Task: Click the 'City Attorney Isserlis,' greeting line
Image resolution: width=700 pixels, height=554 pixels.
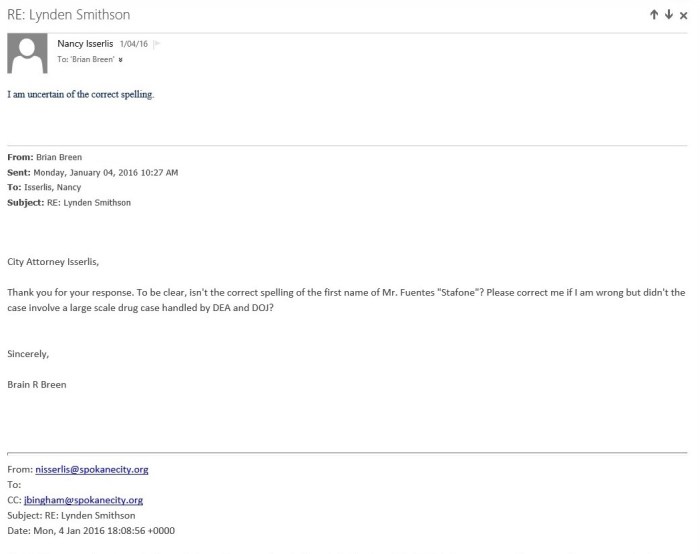Action: 54,262
